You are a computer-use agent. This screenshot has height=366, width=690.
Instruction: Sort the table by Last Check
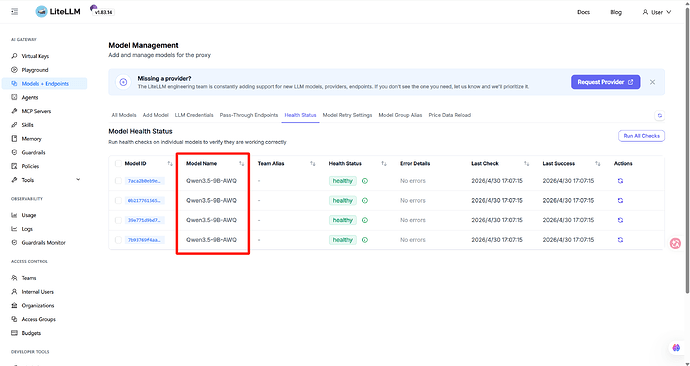pos(526,164)
